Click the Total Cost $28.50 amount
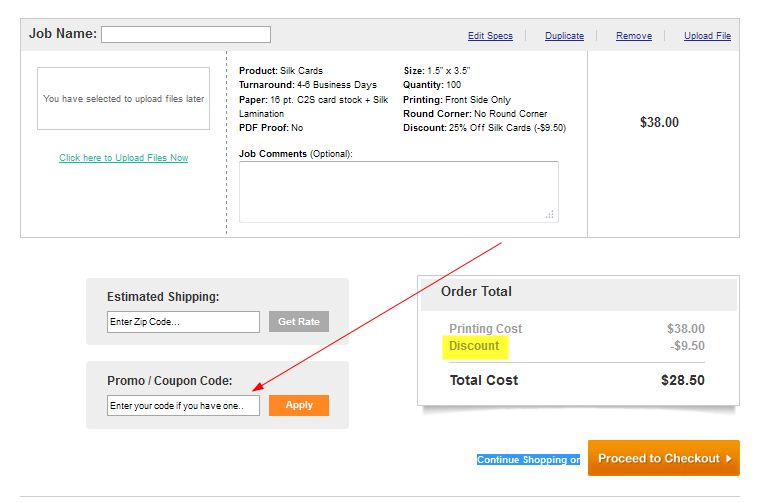The image size is (758, 502). coord(683,380)
